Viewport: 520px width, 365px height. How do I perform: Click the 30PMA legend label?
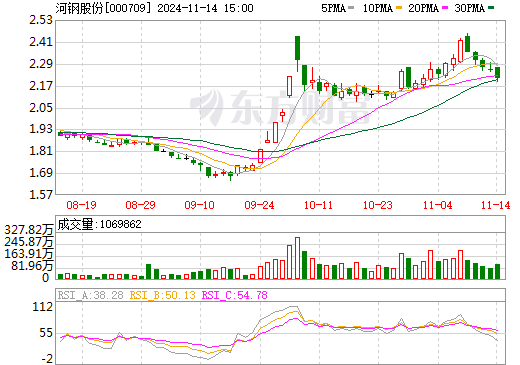coord(469,8)
